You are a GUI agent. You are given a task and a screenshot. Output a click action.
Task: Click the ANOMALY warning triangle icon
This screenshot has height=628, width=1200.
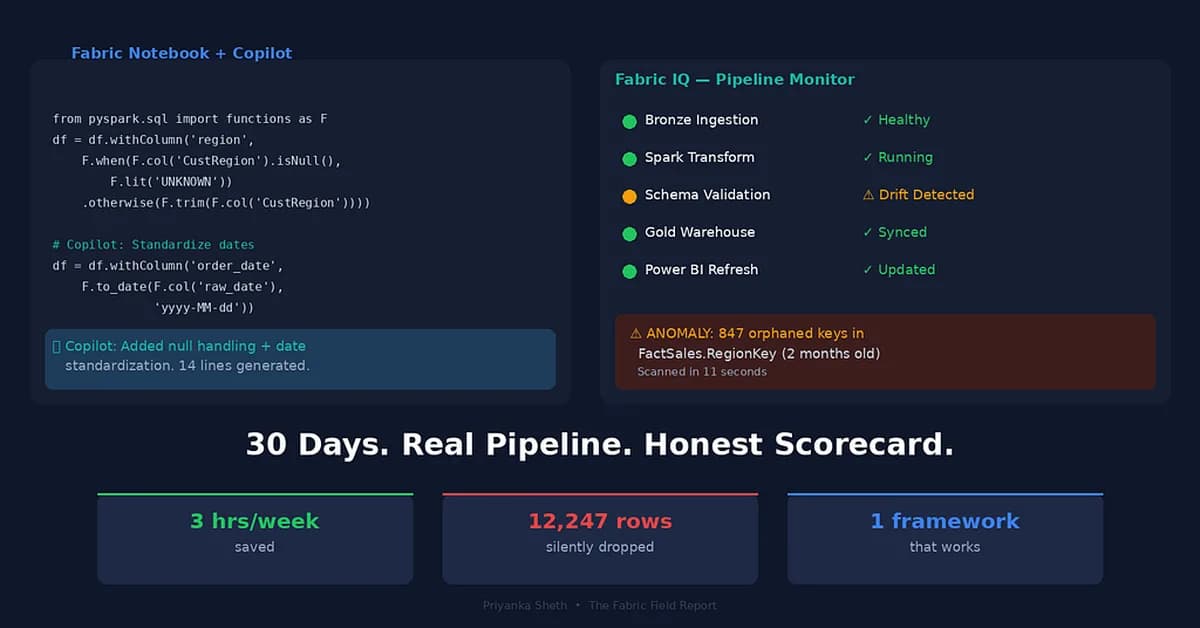click(636, 333)
